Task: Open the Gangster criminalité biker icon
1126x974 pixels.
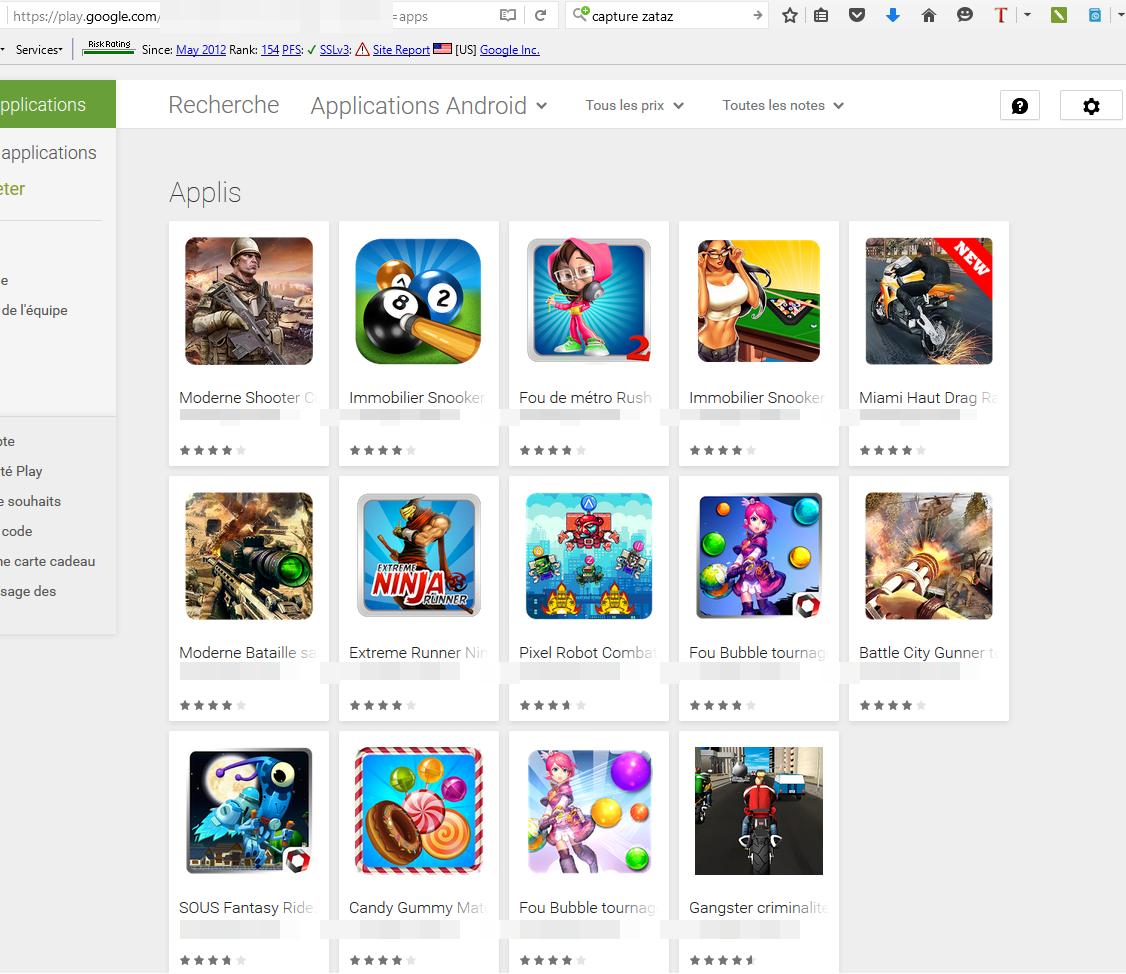Action: (x=759, y=811)
